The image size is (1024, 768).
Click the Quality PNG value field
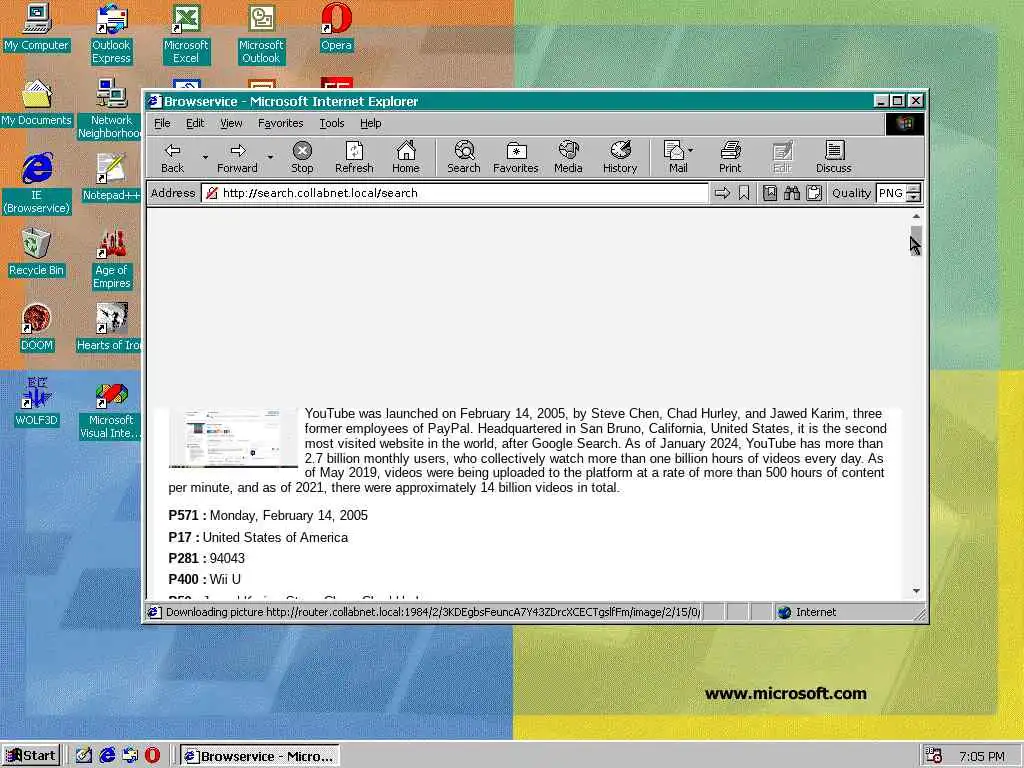coord(891,193)
